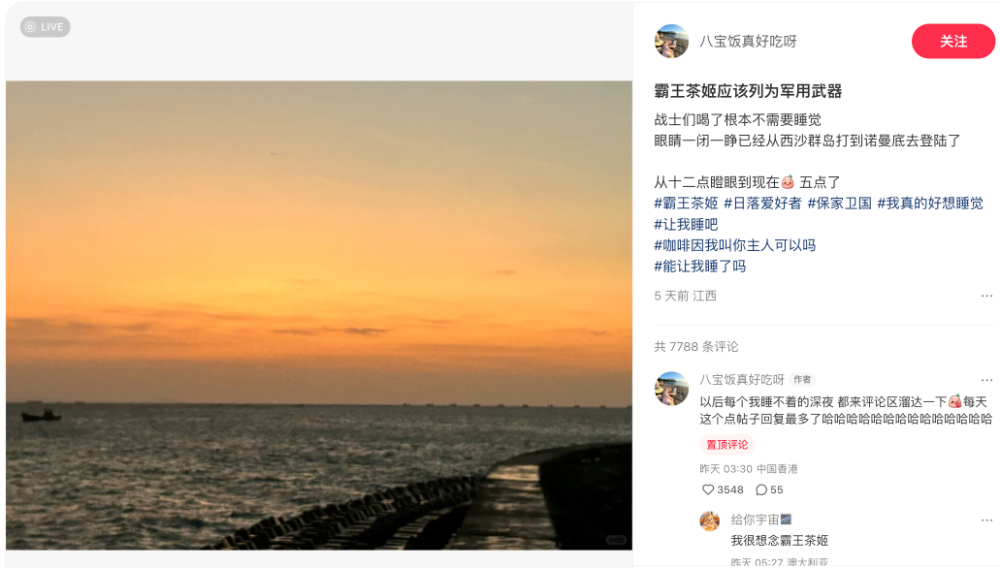Open hashtag #日落爱好者
Viewport: 1000px width, 568px height.
pos(762,203)
